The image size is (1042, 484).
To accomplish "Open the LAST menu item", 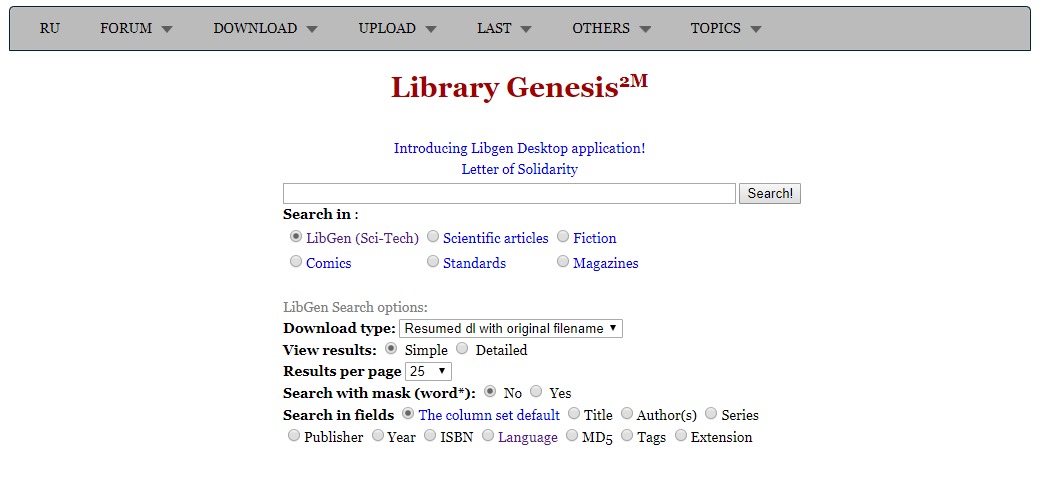I will pyautogui.click(x=494, y=29).
